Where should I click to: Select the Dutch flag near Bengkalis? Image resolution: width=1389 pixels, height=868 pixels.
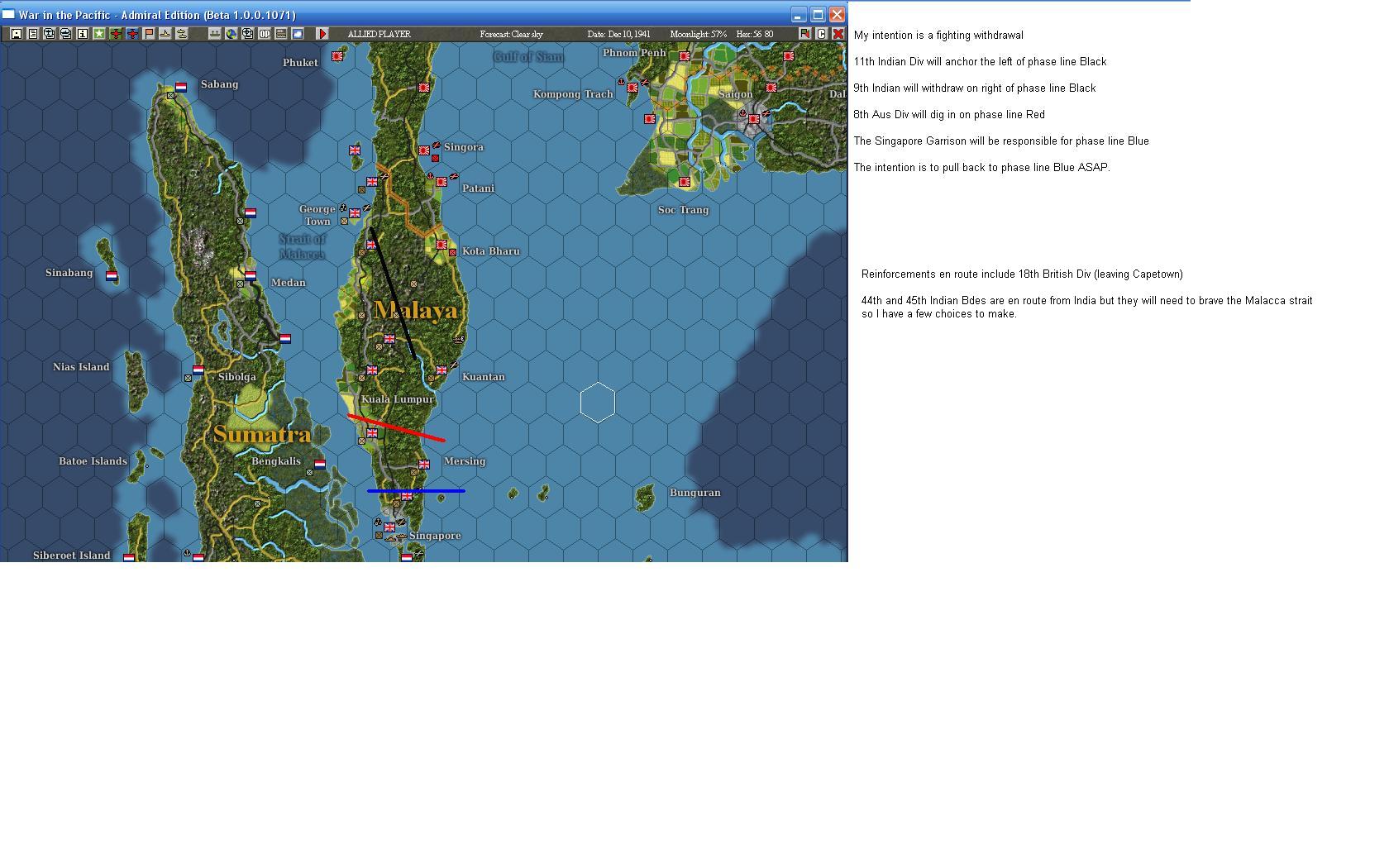click(320, 464)
